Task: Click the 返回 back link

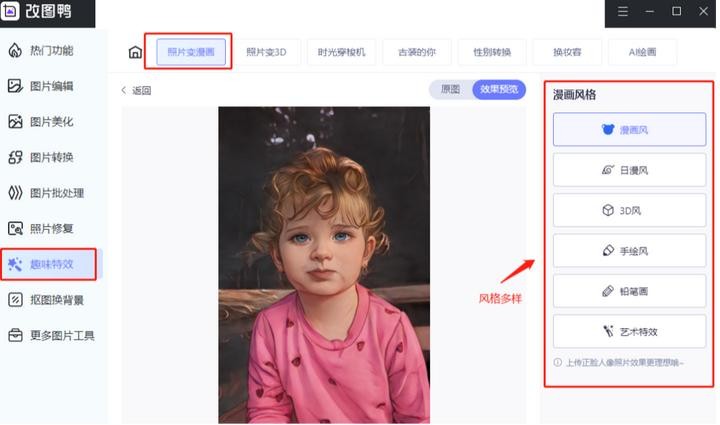Action: [x=136, y=90]
